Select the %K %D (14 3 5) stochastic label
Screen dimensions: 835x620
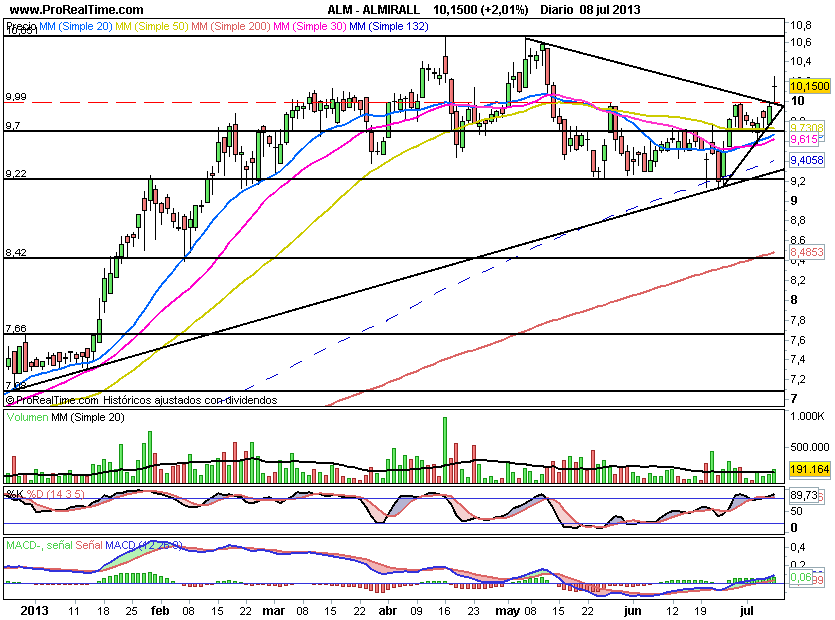[45, 494]
